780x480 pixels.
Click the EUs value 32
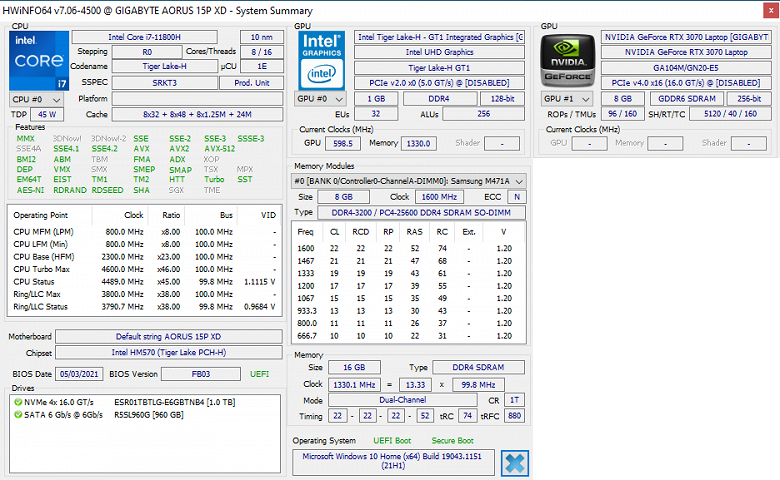coord(376,114)
